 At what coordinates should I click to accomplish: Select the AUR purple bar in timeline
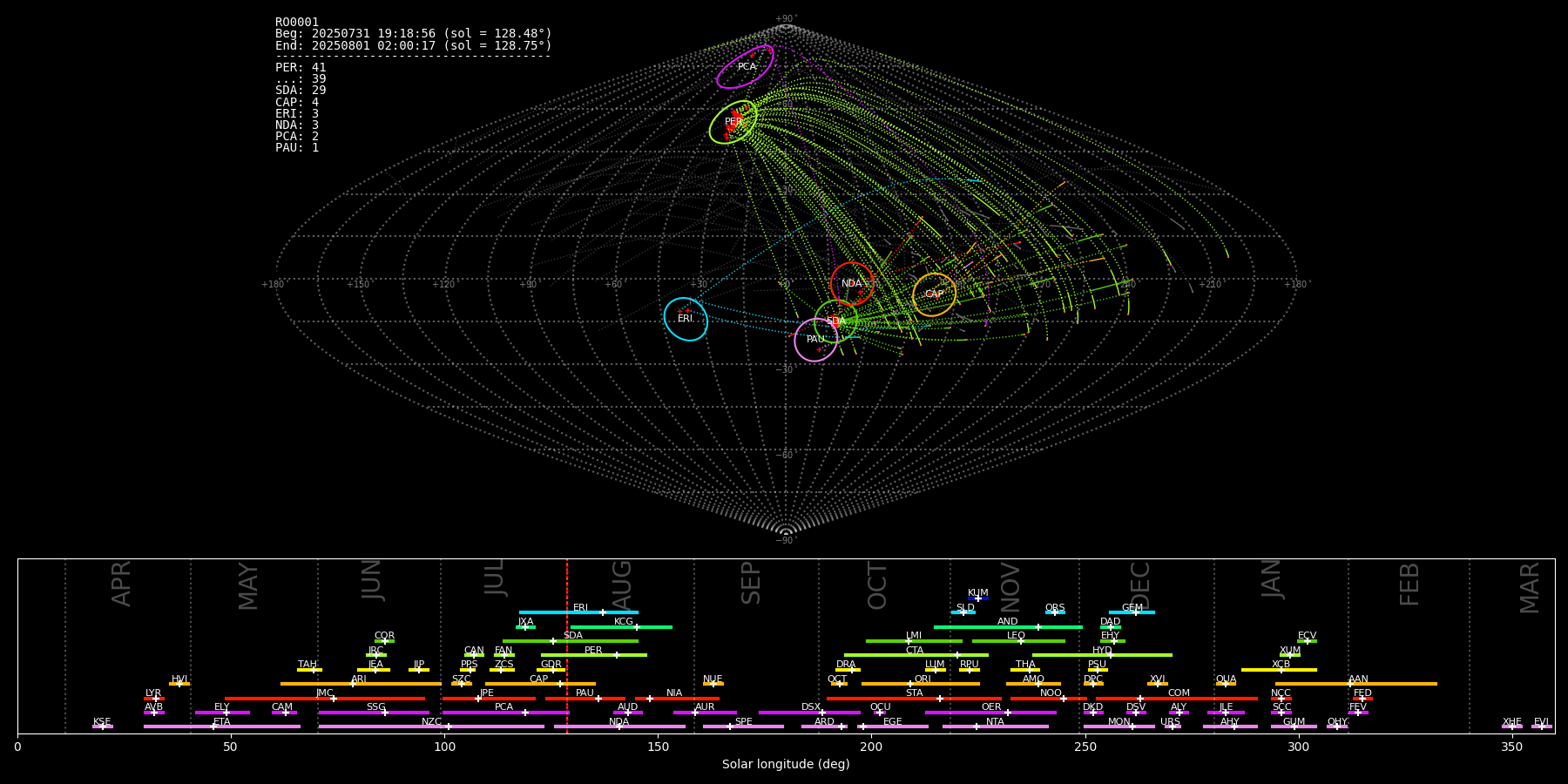click(x=705, y=713)
